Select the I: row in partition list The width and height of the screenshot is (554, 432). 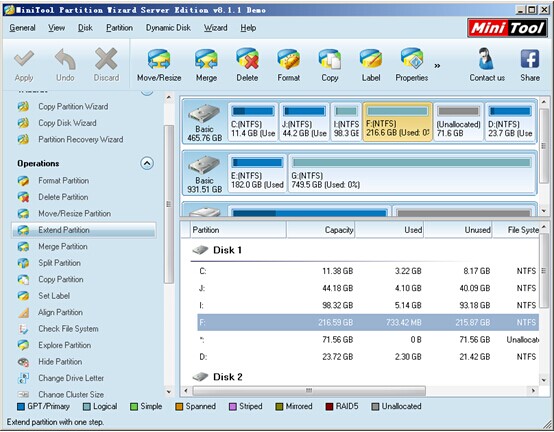click(368, 306)
